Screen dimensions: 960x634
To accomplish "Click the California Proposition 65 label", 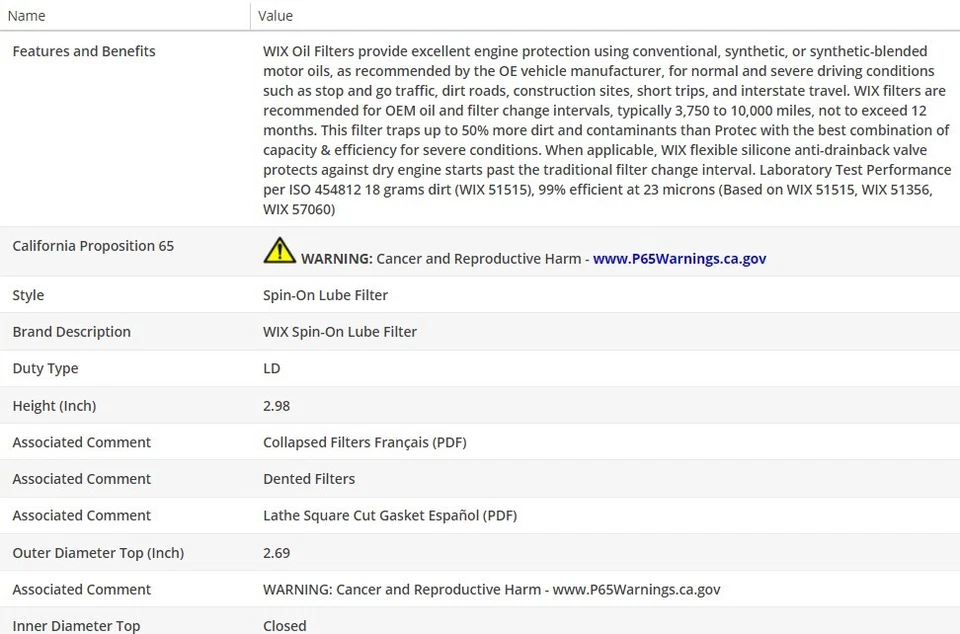I will 93,246.
